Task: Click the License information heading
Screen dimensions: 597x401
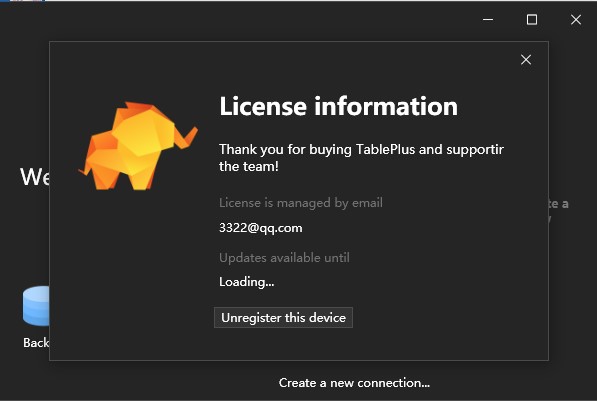Action: pos(338,106)
